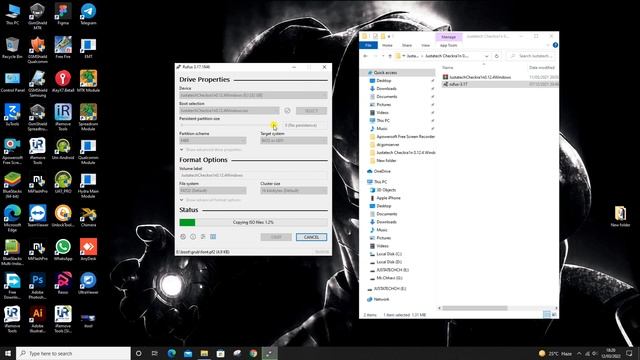Cancel the ISO copy in Rufus
The width and height of the screenshot is (640, 360).
311,237
